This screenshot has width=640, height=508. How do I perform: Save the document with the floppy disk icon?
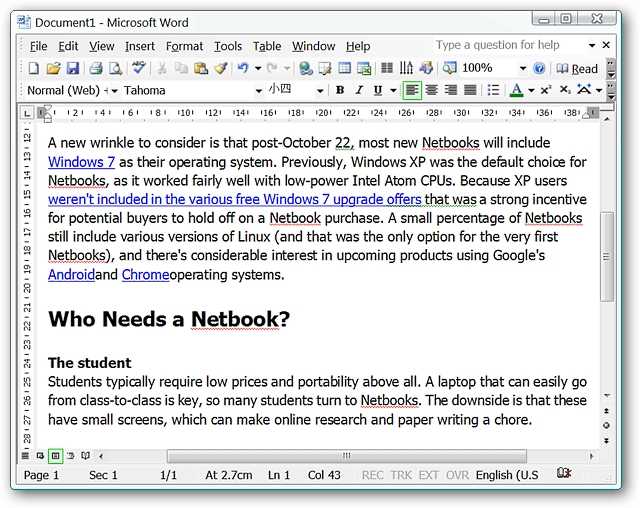tap(73, 68)
